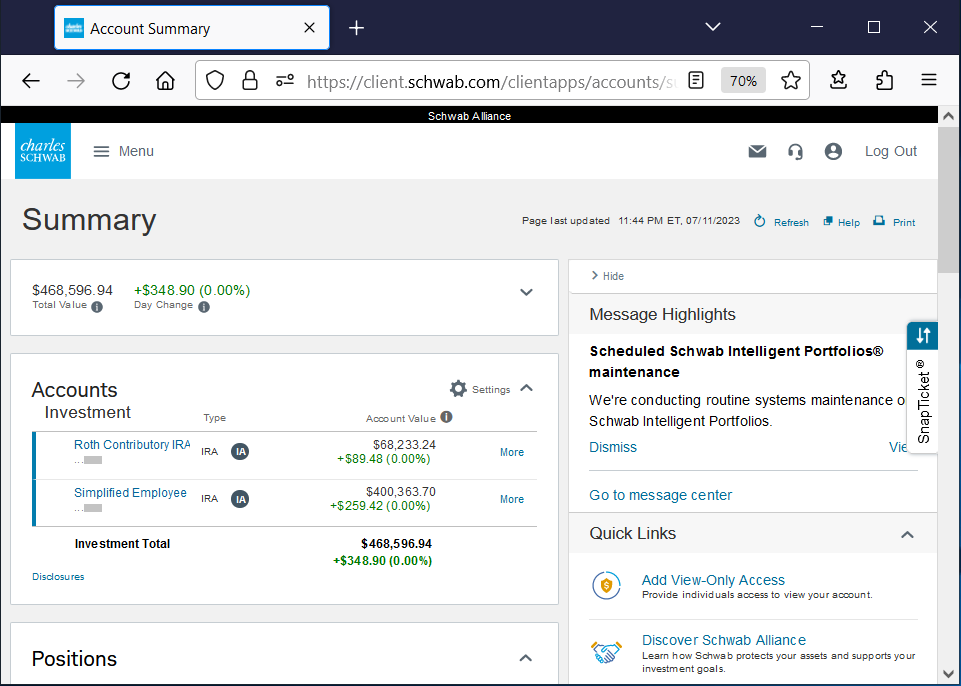This screenshot has height=686, width=961.
Task: List all tabs dropdown arrow
Action: click(713, 27)
